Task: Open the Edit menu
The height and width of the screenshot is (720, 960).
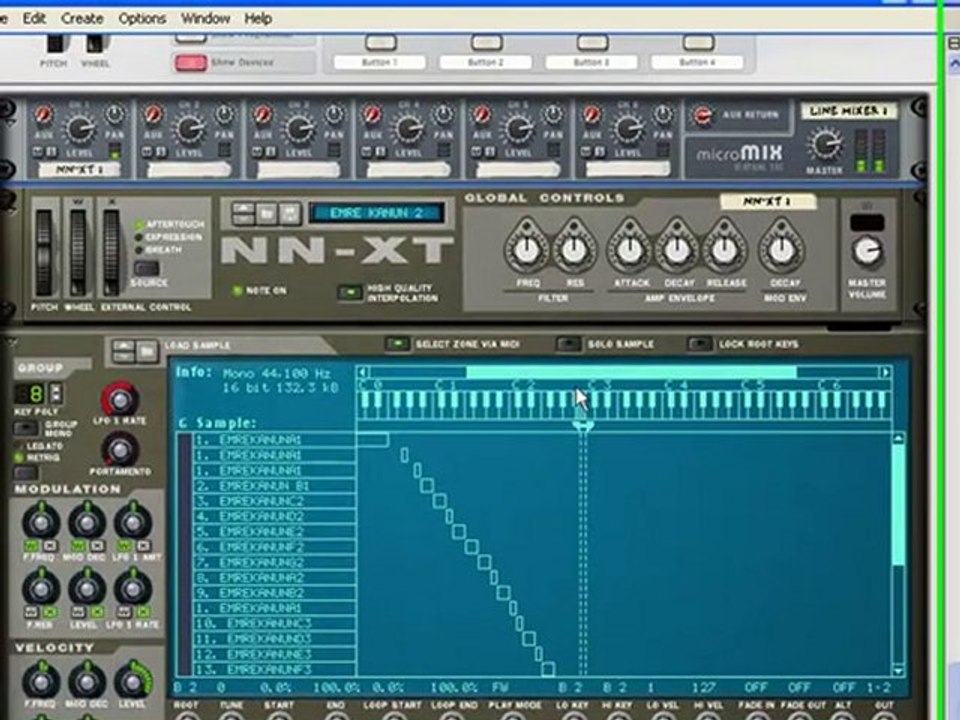Action: pyautogui.click(x=34, y=18)
